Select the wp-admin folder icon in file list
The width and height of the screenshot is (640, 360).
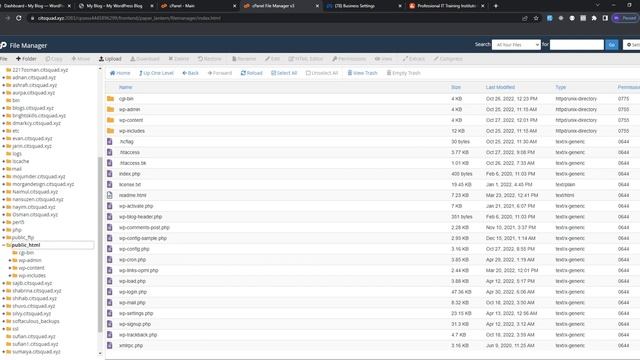point(110,109)
